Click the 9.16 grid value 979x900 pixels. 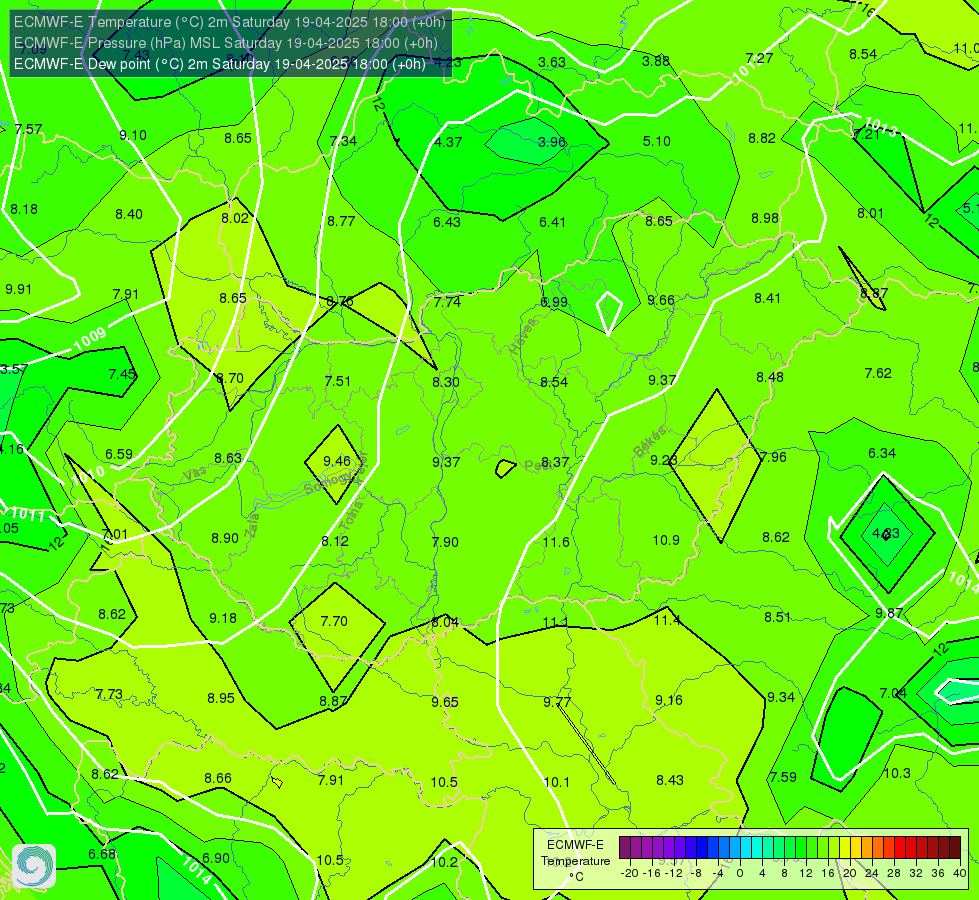669,700
